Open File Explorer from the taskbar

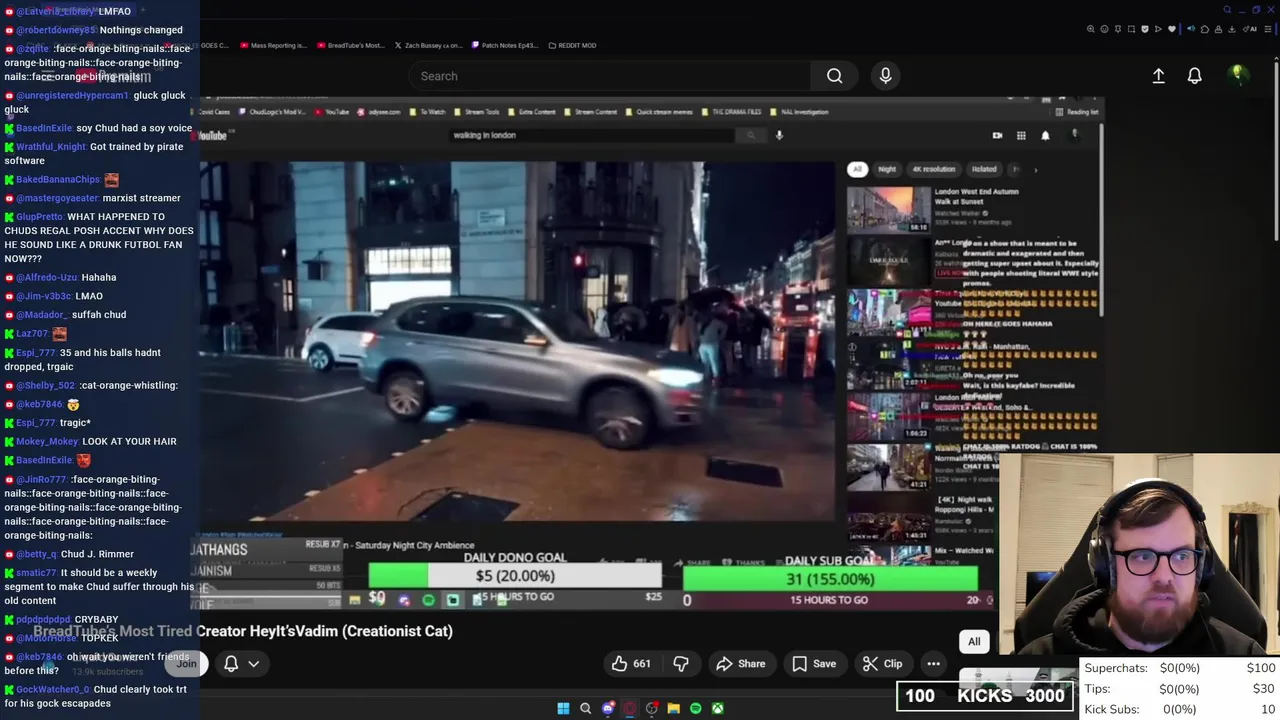click(x=673, y=709)
